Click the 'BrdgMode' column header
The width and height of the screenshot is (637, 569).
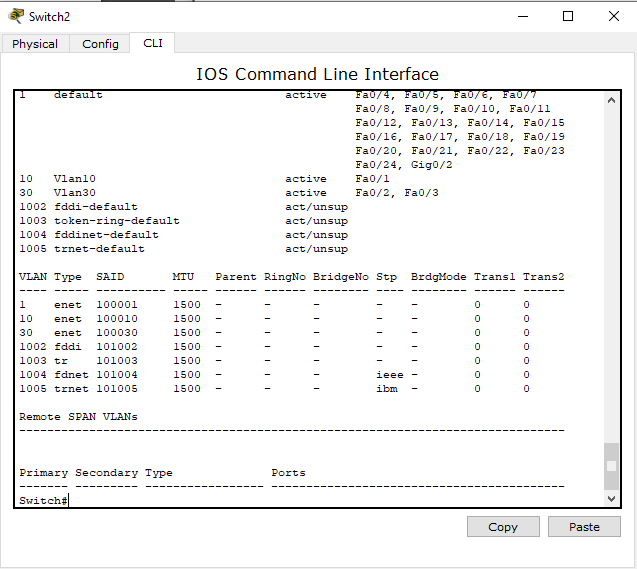[x=439, y=277]
